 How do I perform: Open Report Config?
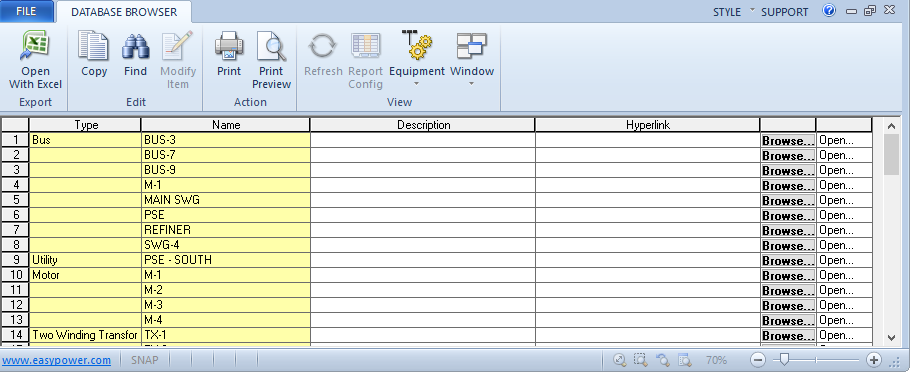(x=366, y=60)
